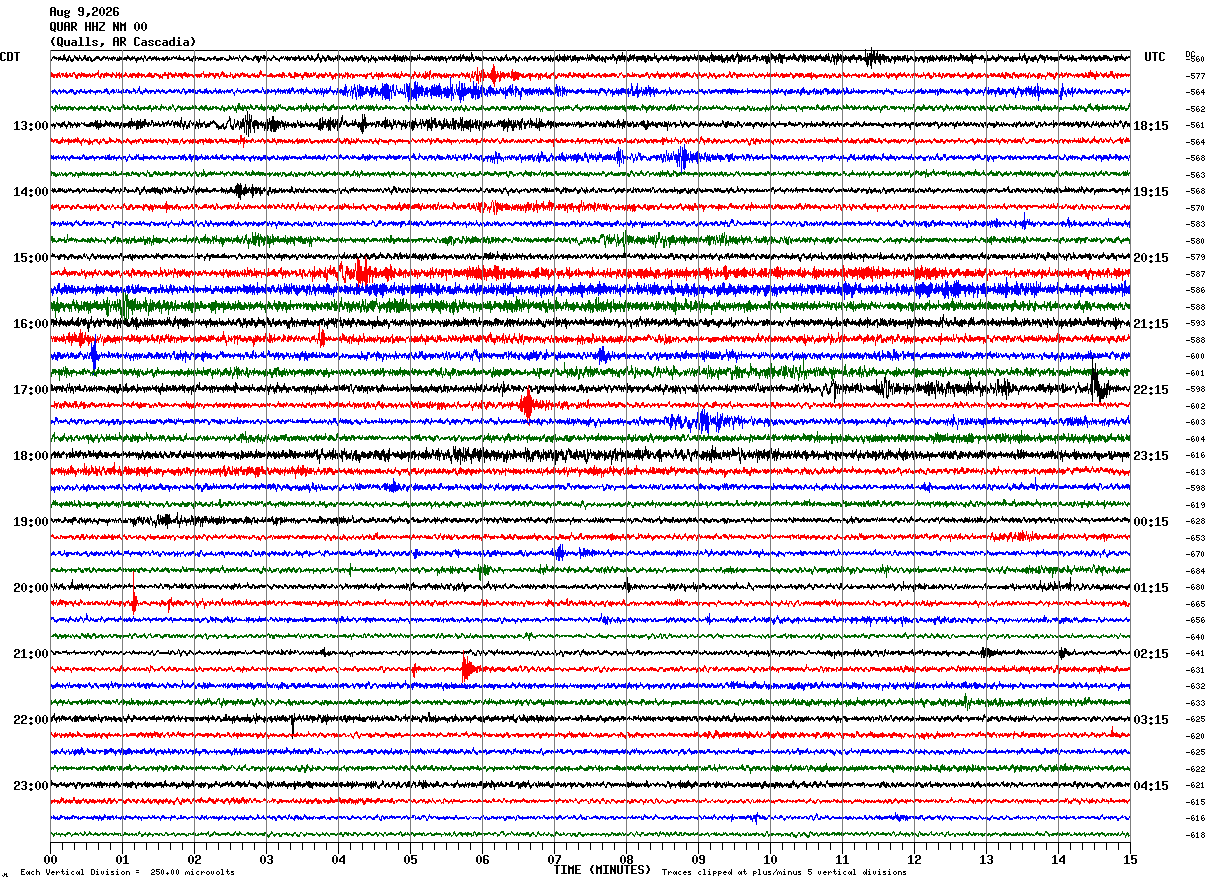Image resolution: width=1210 pixels, height=886 pixels.
Task: Click the DC offset value -628
Action: [1195, 522]
